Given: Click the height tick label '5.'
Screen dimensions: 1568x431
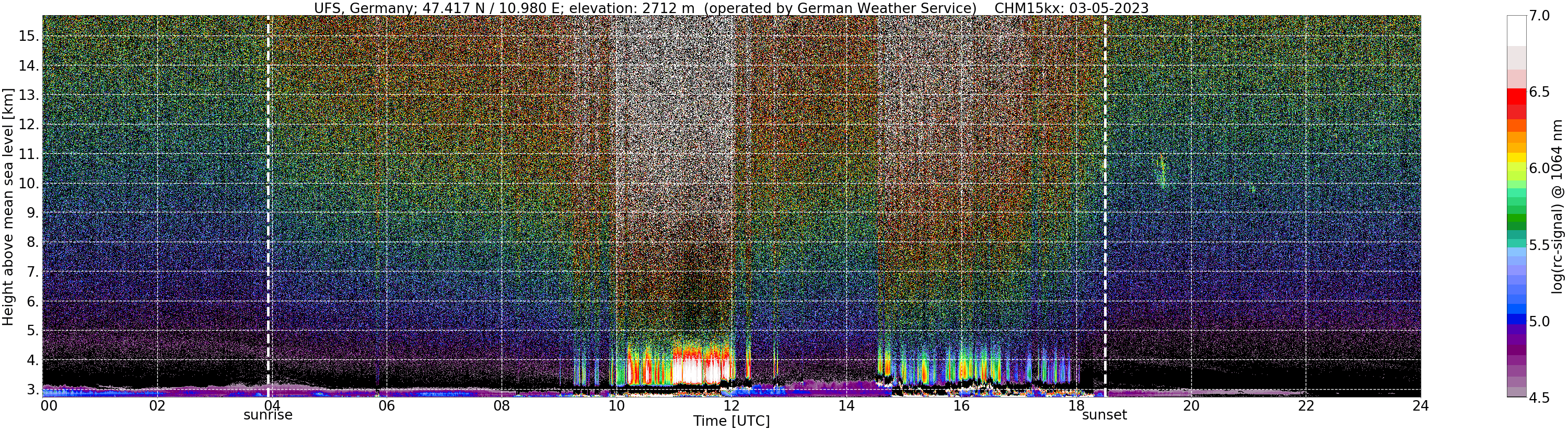Looking at the screenshot, I should pyautogui.click(x=32, y=331).
